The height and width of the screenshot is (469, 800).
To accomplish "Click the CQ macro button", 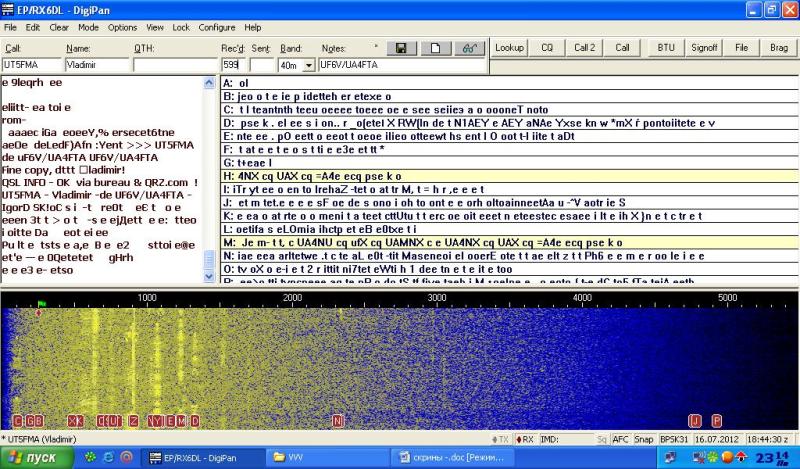I will click(x=547, y=48).
